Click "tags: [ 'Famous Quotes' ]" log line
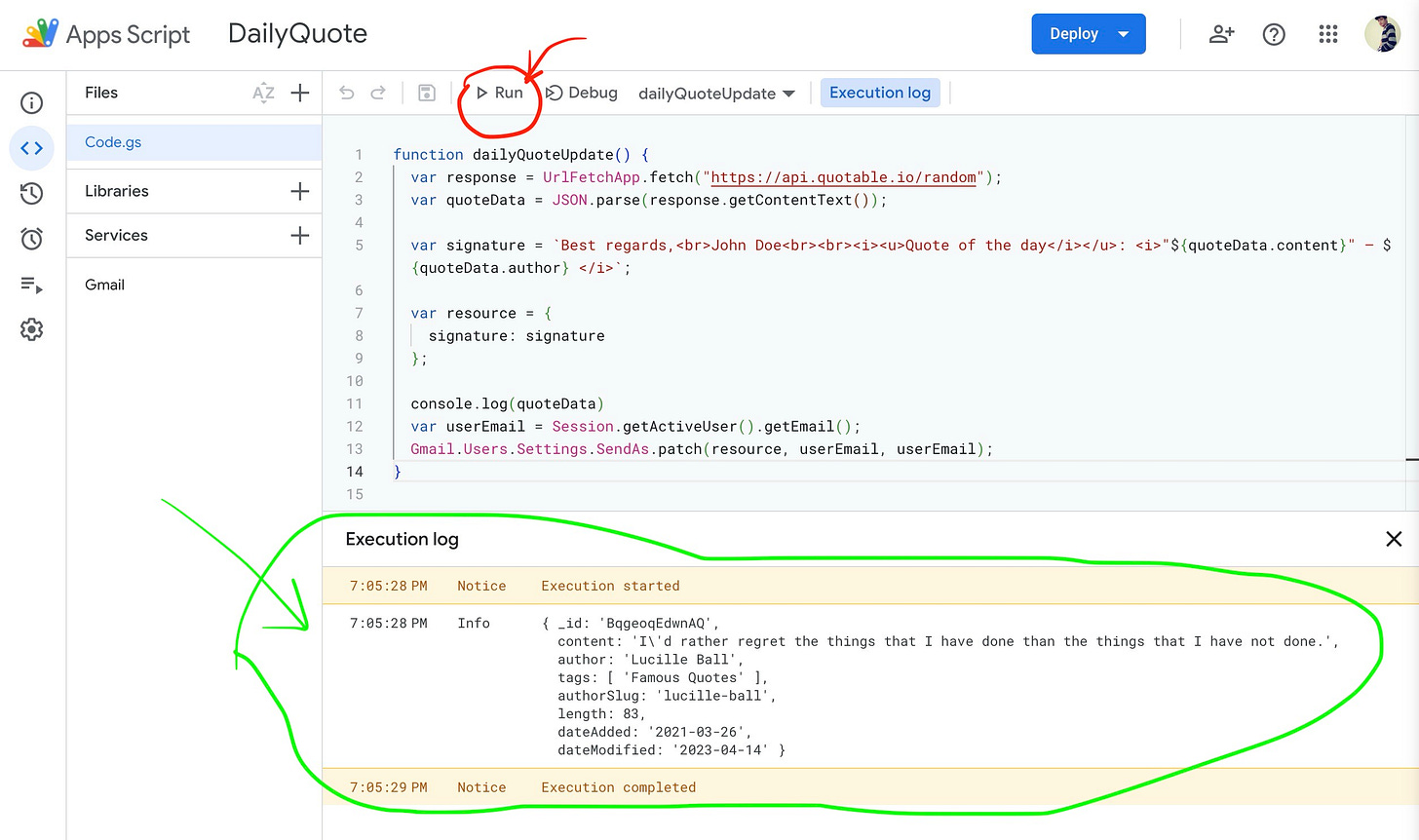This screenshot has width=1419, height=840. point(663,678)
